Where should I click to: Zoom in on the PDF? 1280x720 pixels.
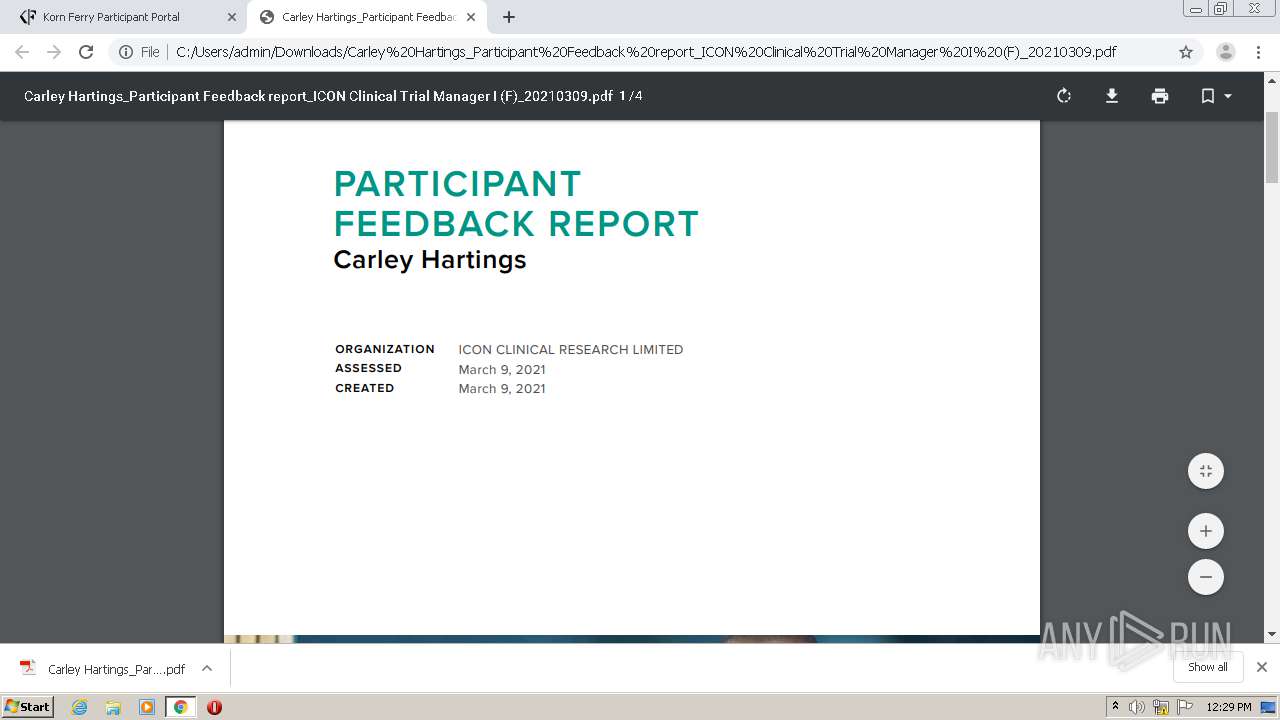[1206, 531]
